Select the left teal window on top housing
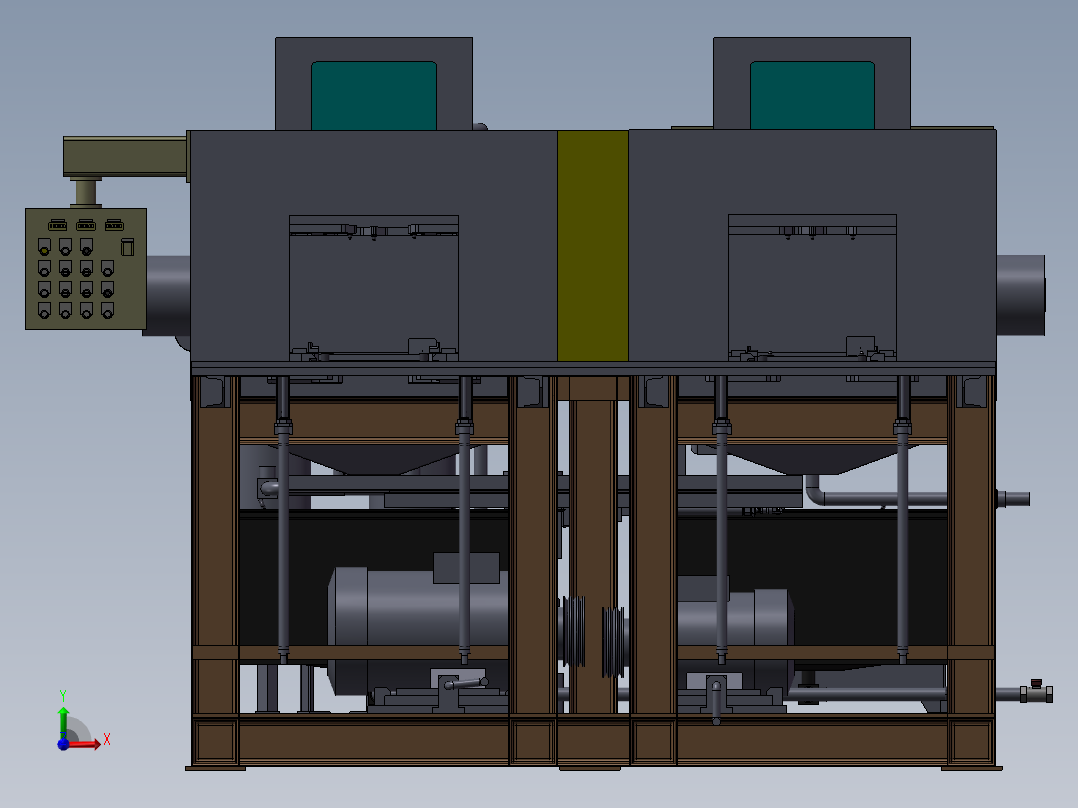The width and height of the screenshot is (1078, 808). [374, 95]
